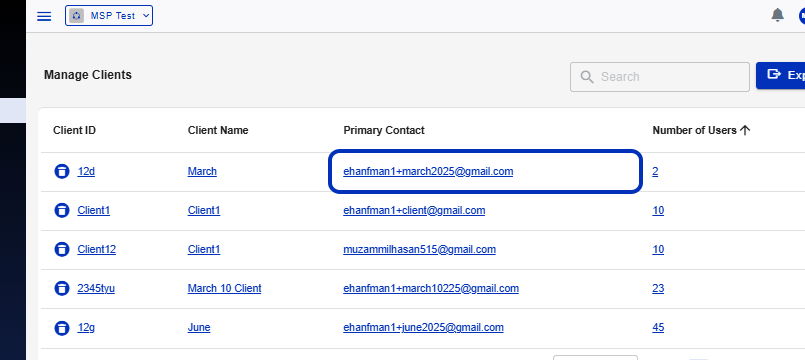Click the Client ID column header

tap(74, 130)
